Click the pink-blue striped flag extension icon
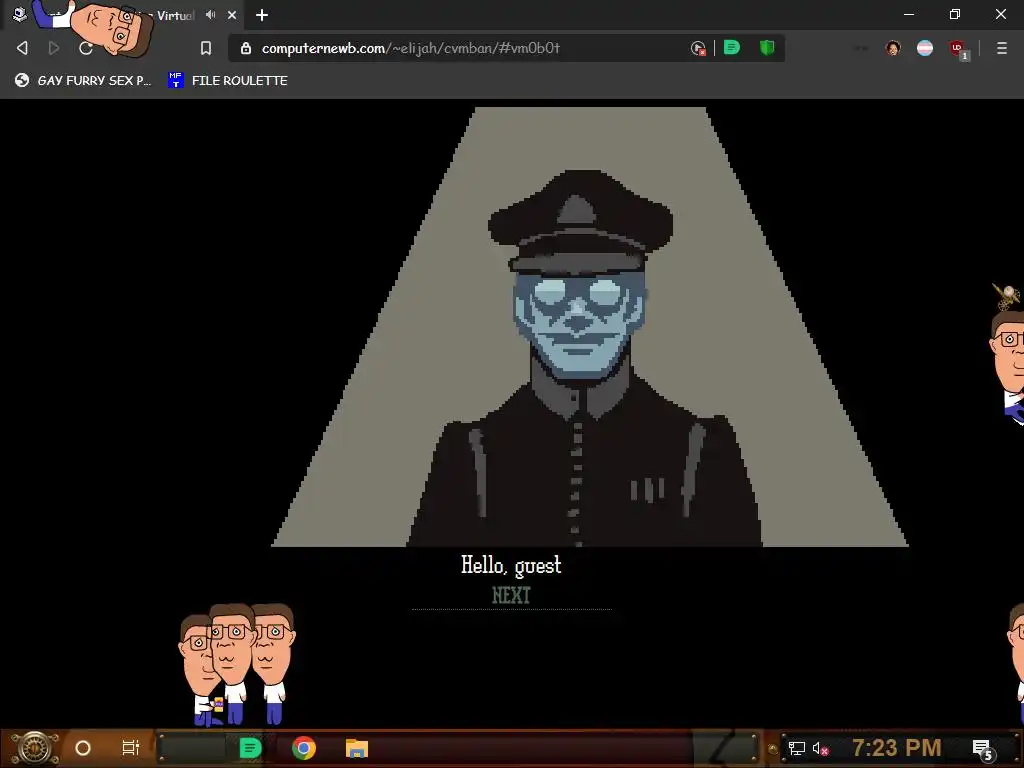Image resolution: width=1024 pixels, height=768 pixels. click(x=925, y=48)
